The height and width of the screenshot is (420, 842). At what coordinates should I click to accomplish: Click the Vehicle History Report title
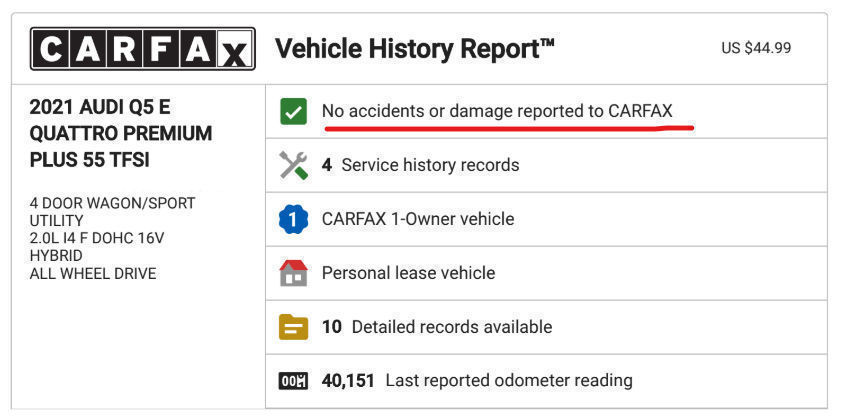tap(415, 48)
